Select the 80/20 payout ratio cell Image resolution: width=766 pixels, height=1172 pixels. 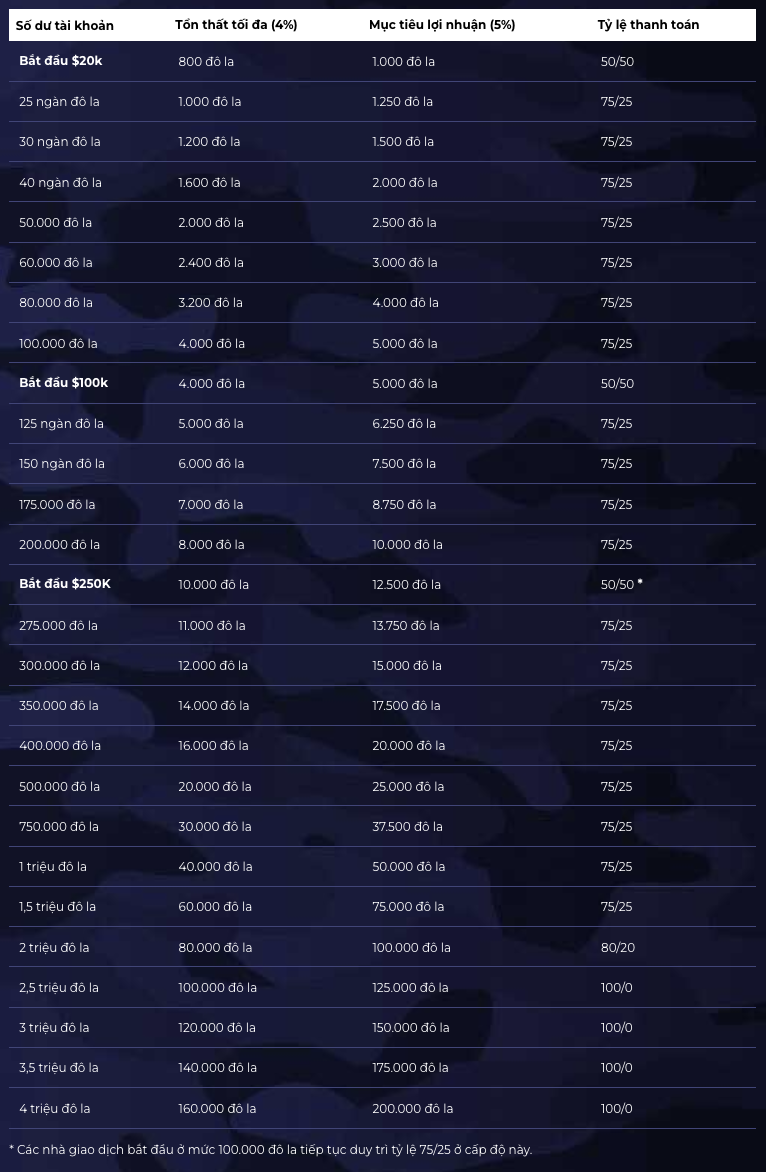click(618, 948)
